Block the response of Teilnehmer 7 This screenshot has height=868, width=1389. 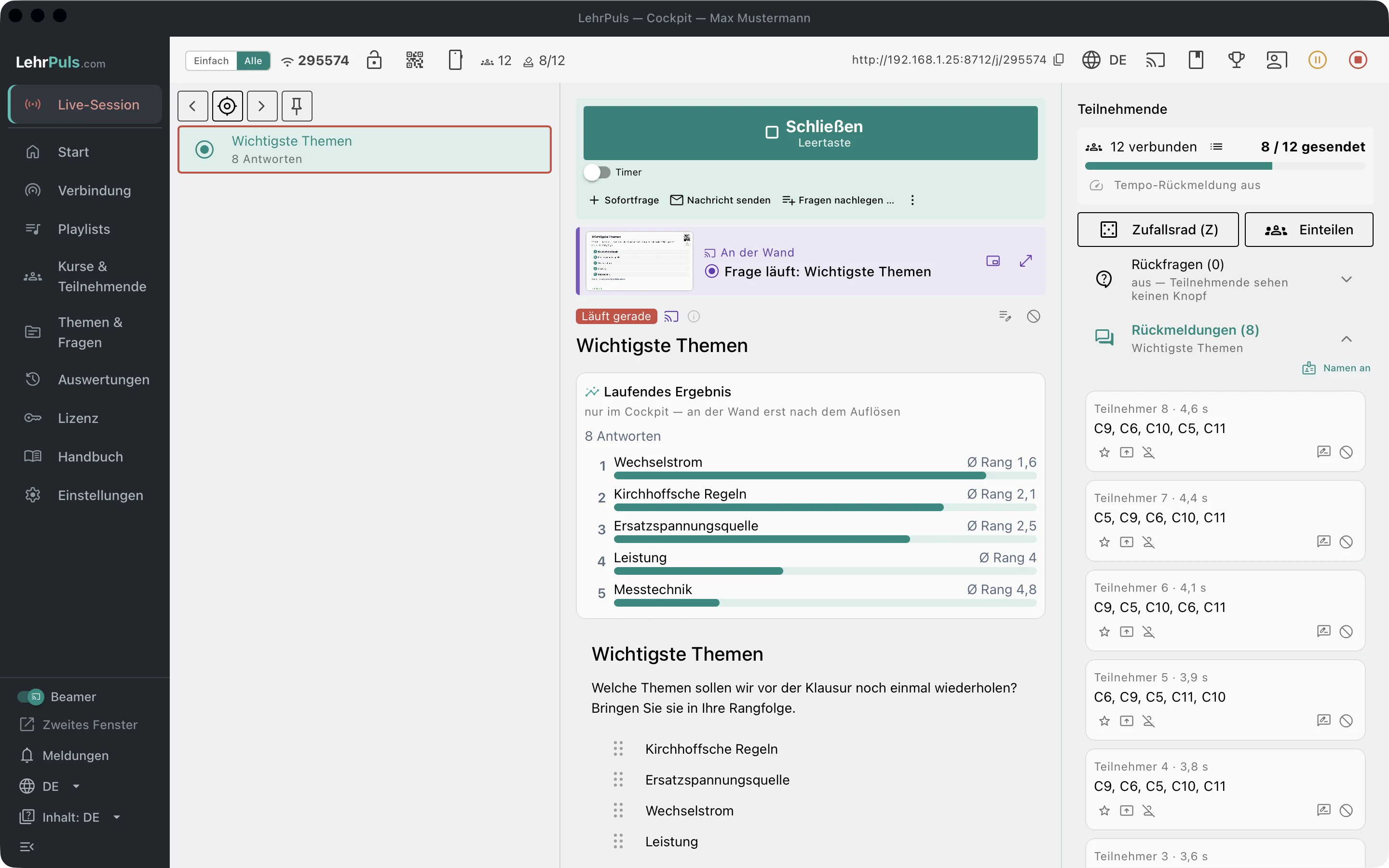[1346, 542]
